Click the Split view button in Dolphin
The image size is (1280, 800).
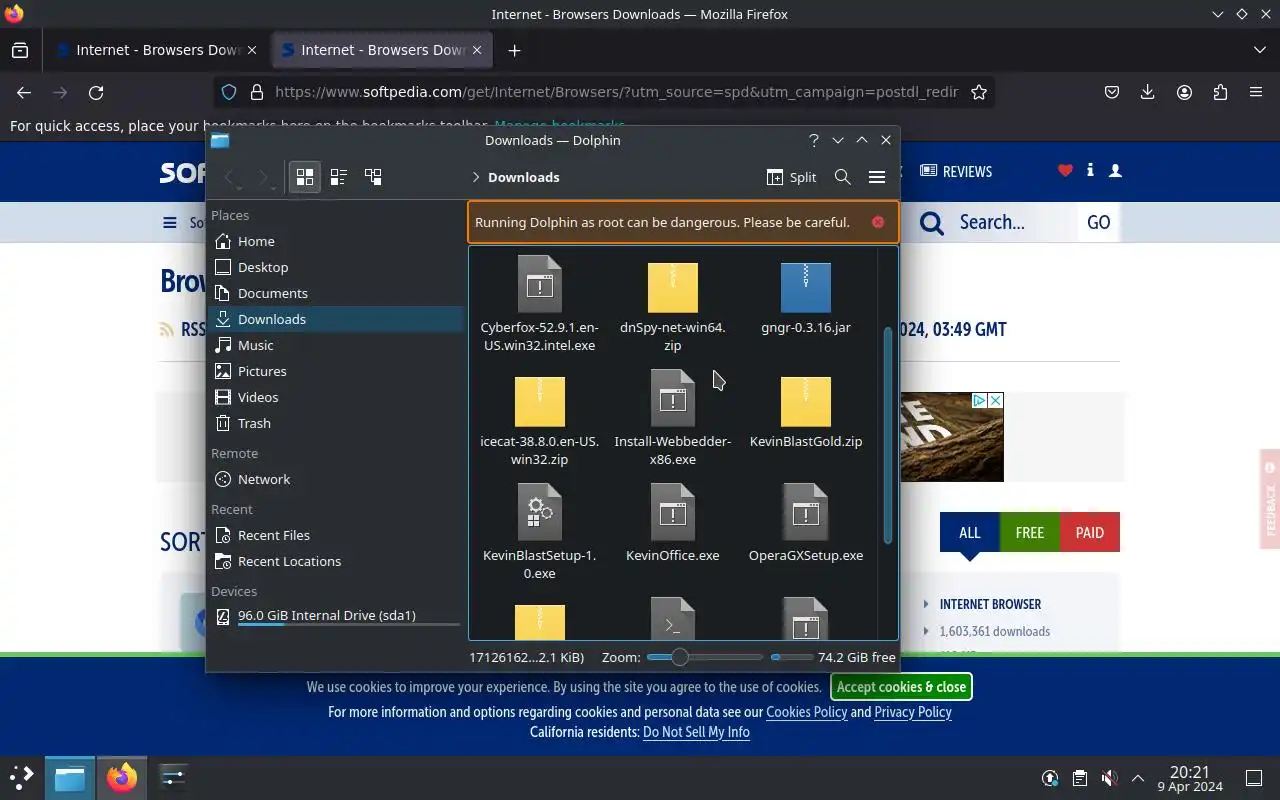point(791,177)
